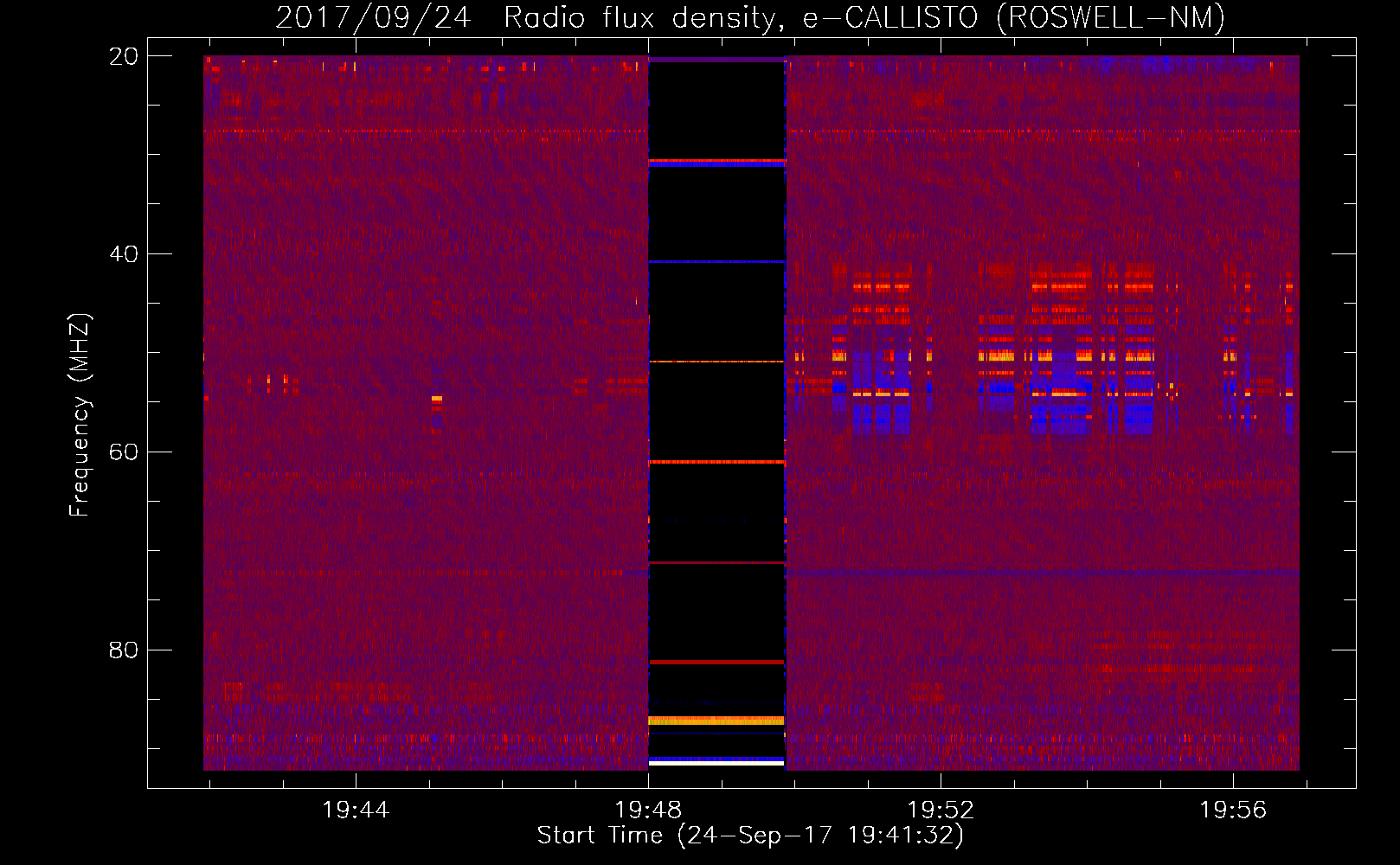Viewport: 1400px width, 865px height.
Task: Click the 19:44 time tick label
Action: coord(356,811)
